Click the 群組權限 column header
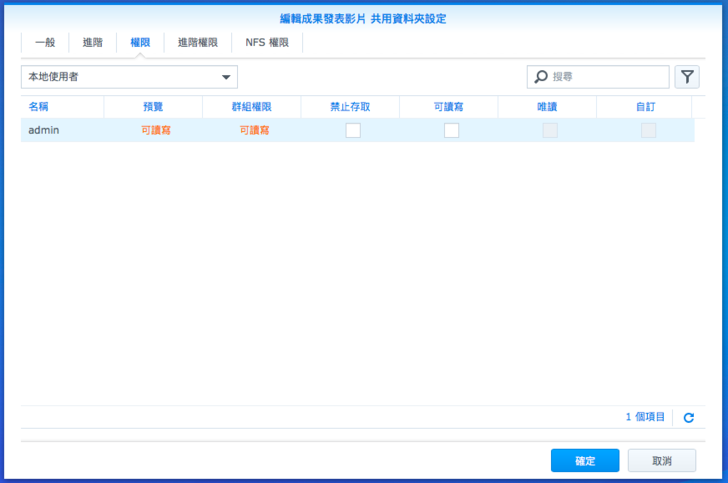 [x=251, y=106]
